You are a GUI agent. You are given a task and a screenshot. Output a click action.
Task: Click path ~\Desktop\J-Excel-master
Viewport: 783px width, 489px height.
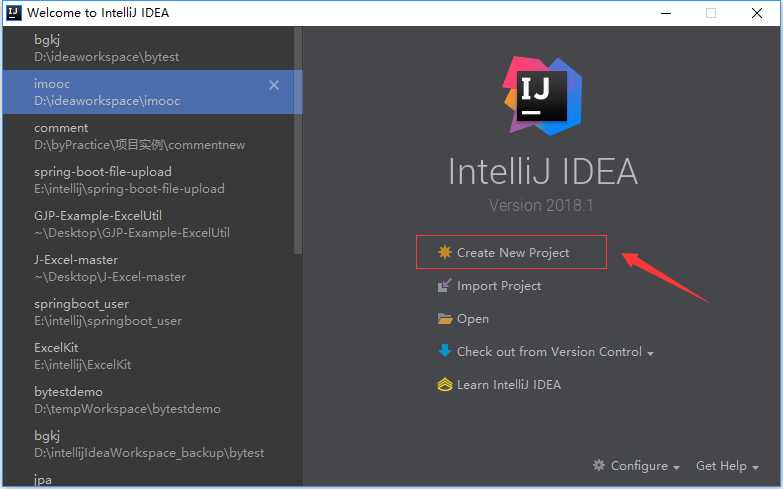(110, 277)
